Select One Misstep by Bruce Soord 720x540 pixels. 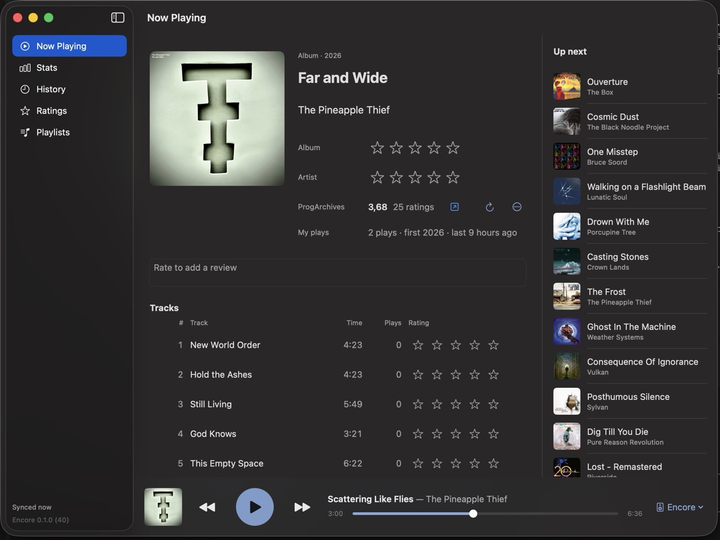630,156
